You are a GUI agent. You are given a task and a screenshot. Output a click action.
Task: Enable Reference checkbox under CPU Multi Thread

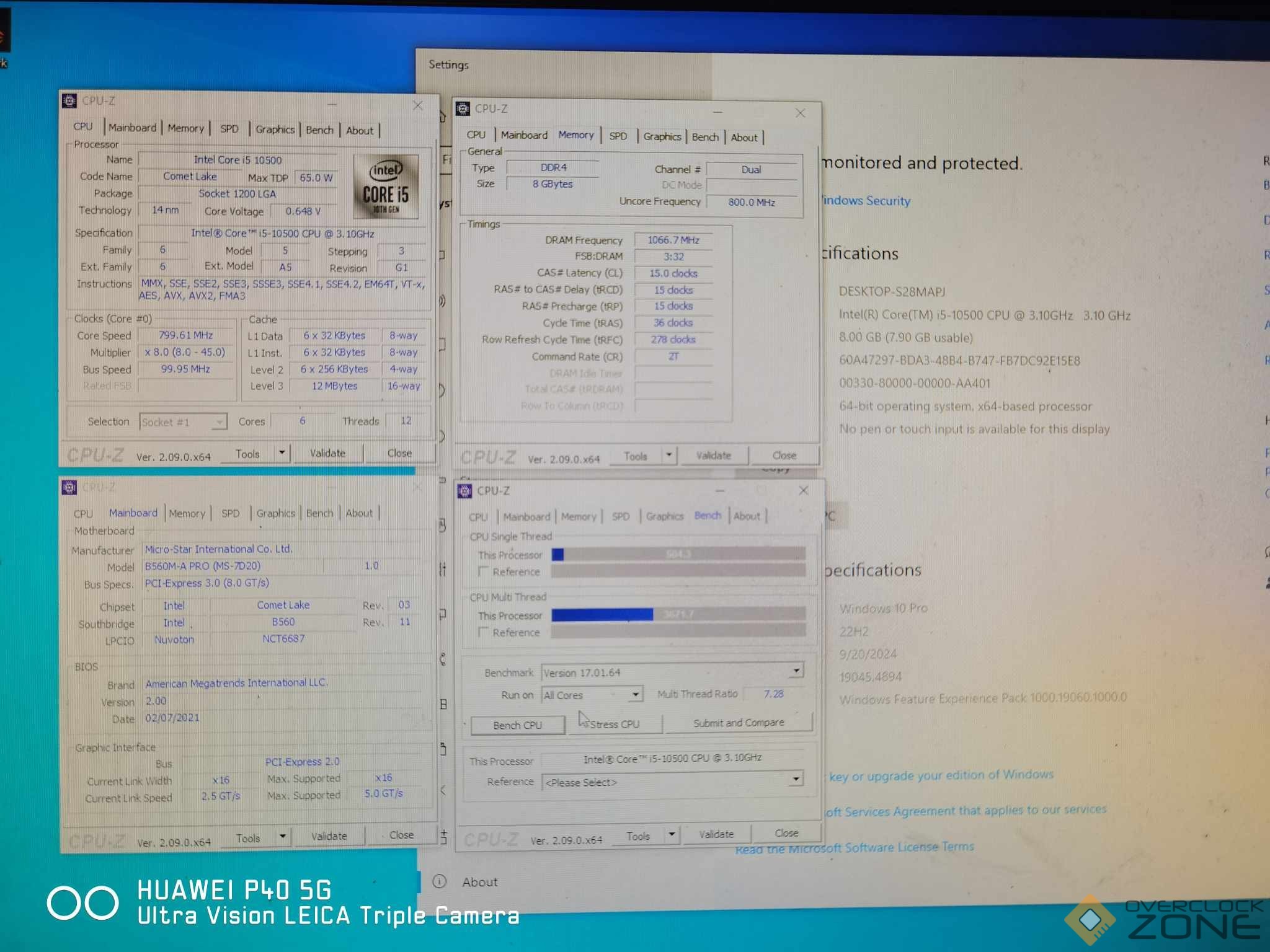pyautogui.click(x=484, y=632)
